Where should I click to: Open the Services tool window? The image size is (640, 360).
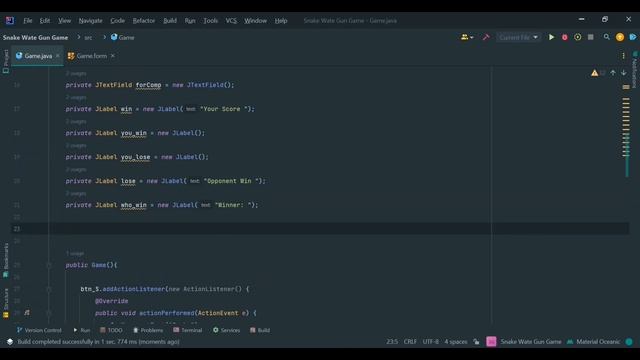click(226, 330)
